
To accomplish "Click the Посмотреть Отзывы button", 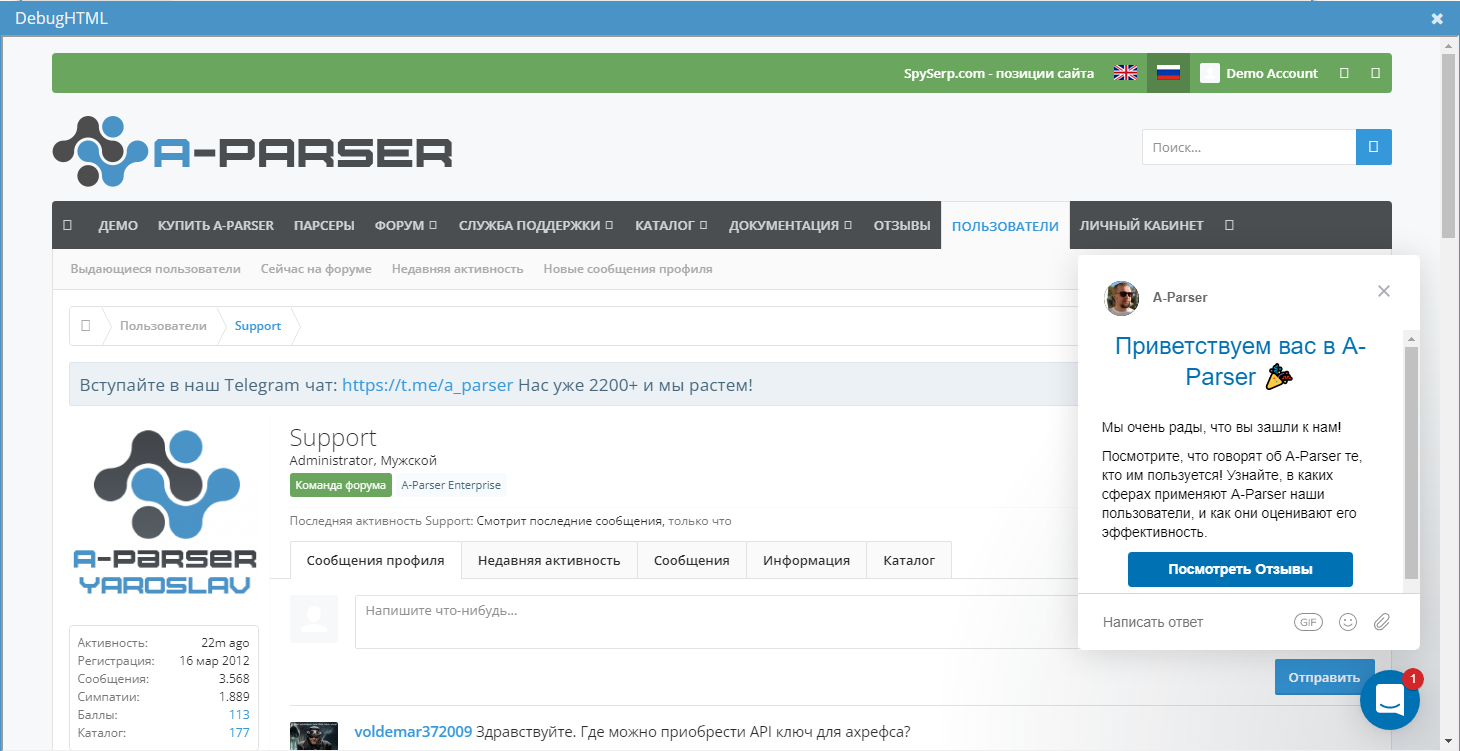I will (x=1240, y=569).
